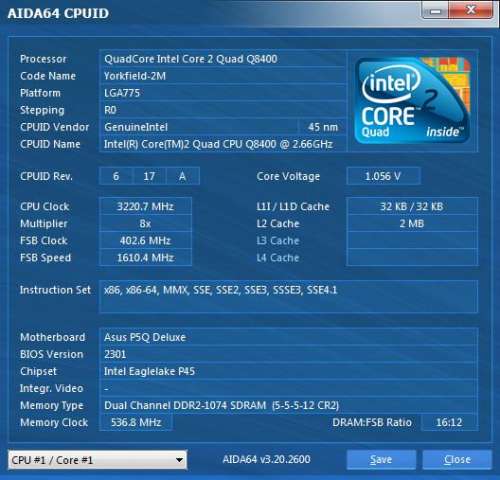Click the 3220.7 MHz CPU clock value
The width and height of the screenshot is (500, 480).
(x=145, y=206)
